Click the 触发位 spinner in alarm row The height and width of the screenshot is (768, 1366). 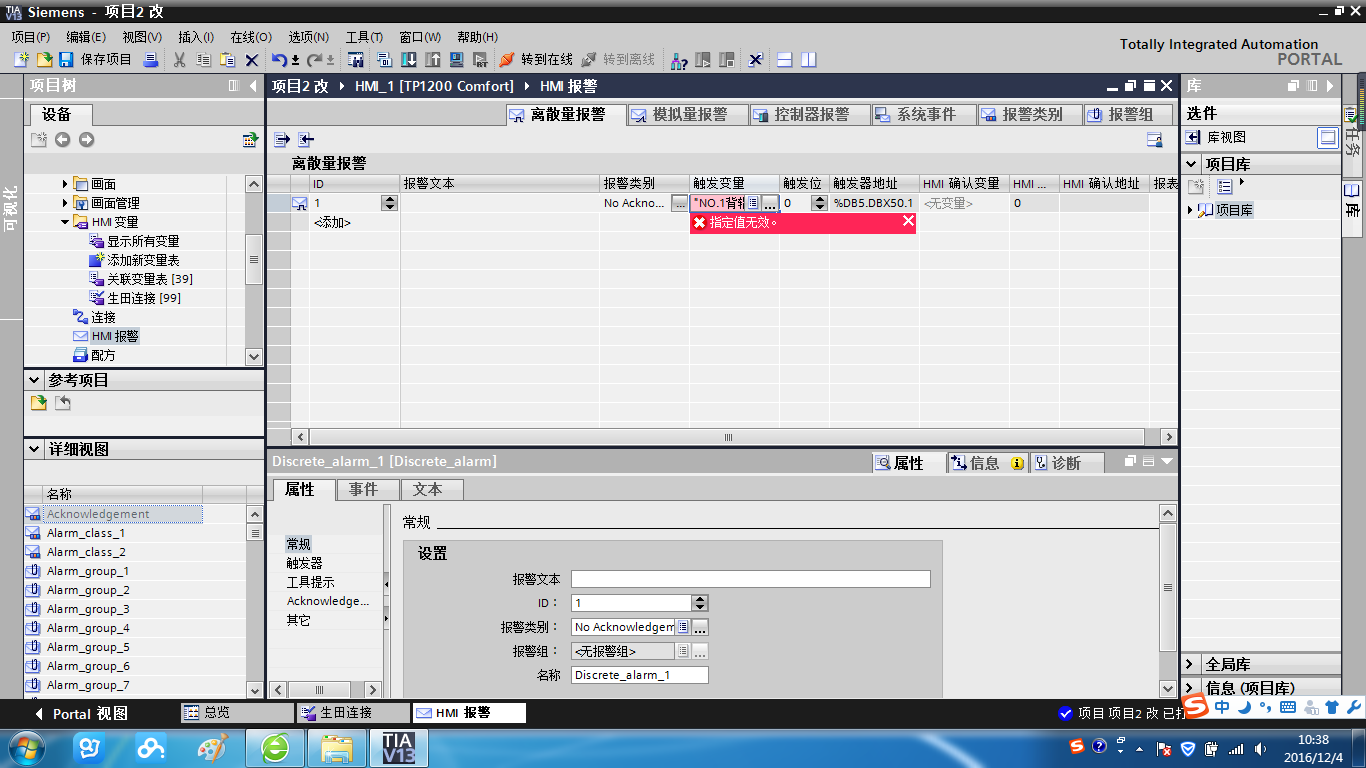pos(820,203)
